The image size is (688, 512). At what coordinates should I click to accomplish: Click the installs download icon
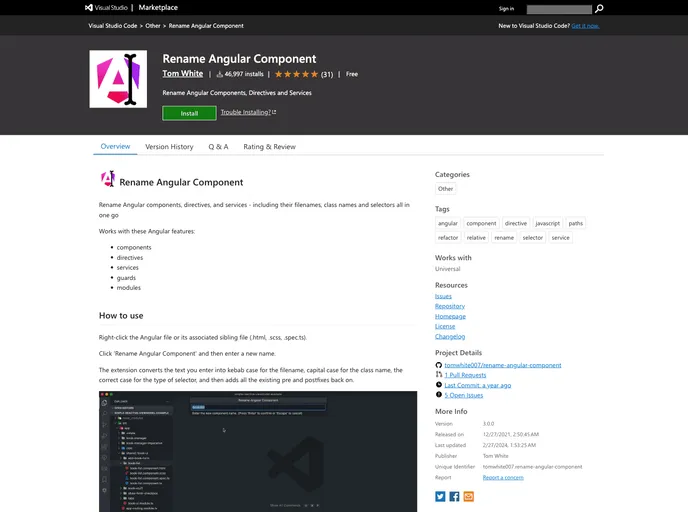coord(219,74)
